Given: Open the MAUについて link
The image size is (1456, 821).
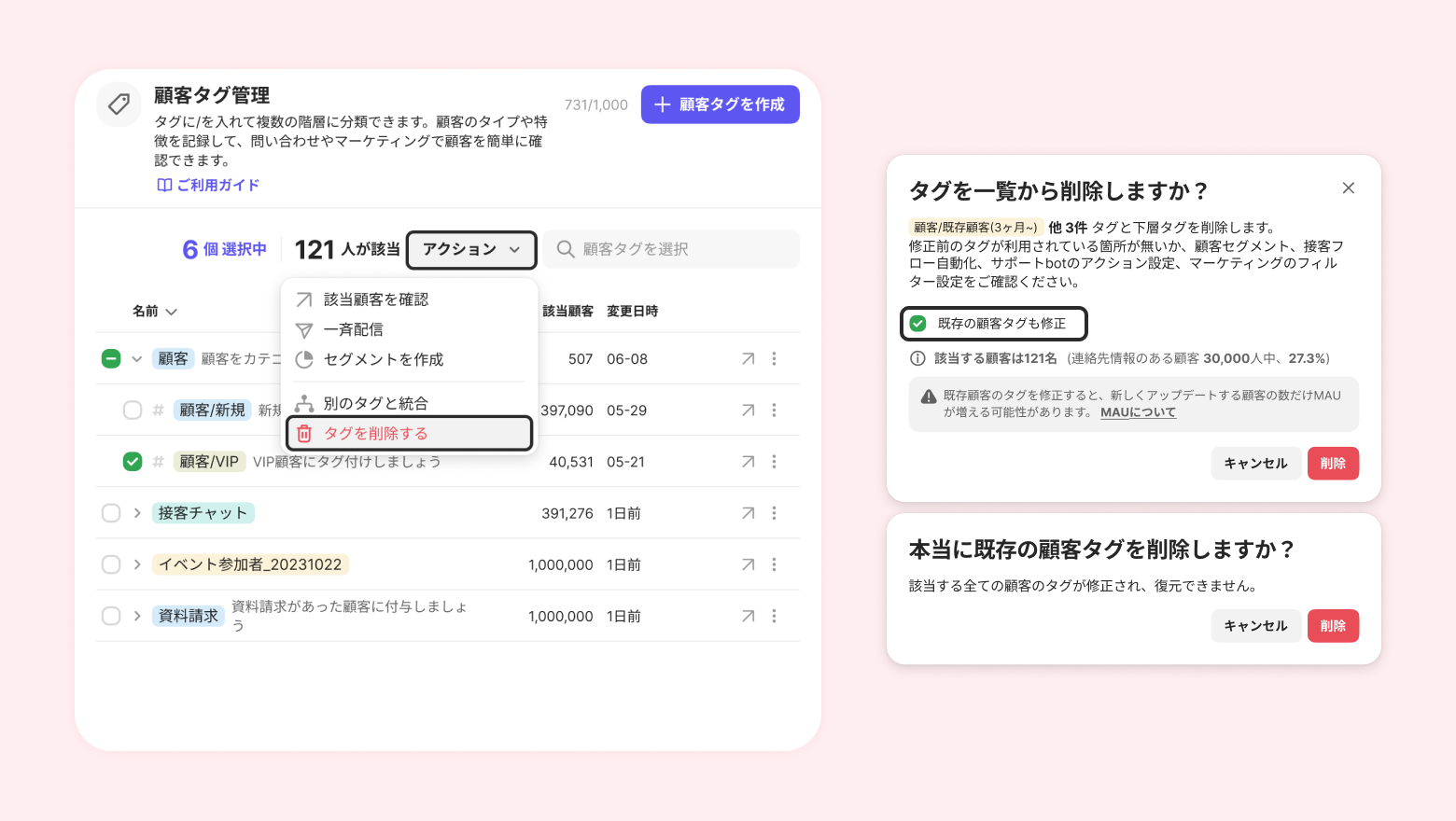Looking at the screenshot, I should coord(1138,412).
